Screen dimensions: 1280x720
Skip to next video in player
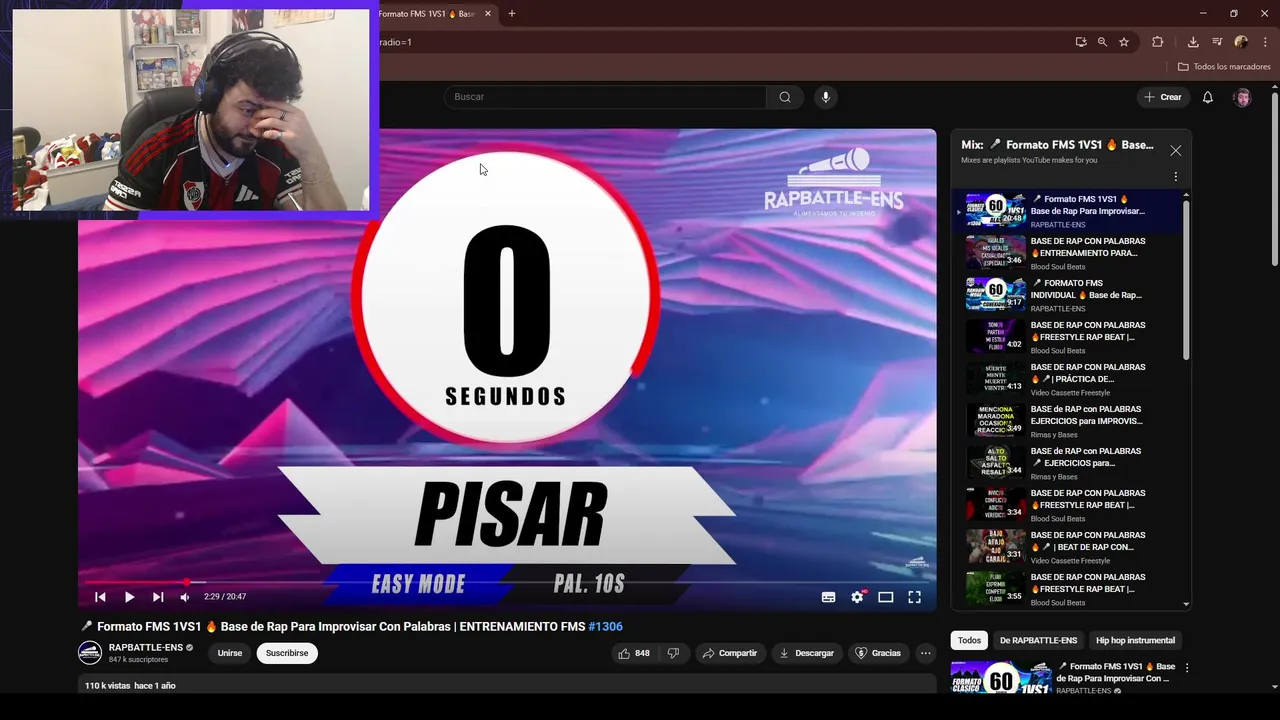[x=158, y=597]
